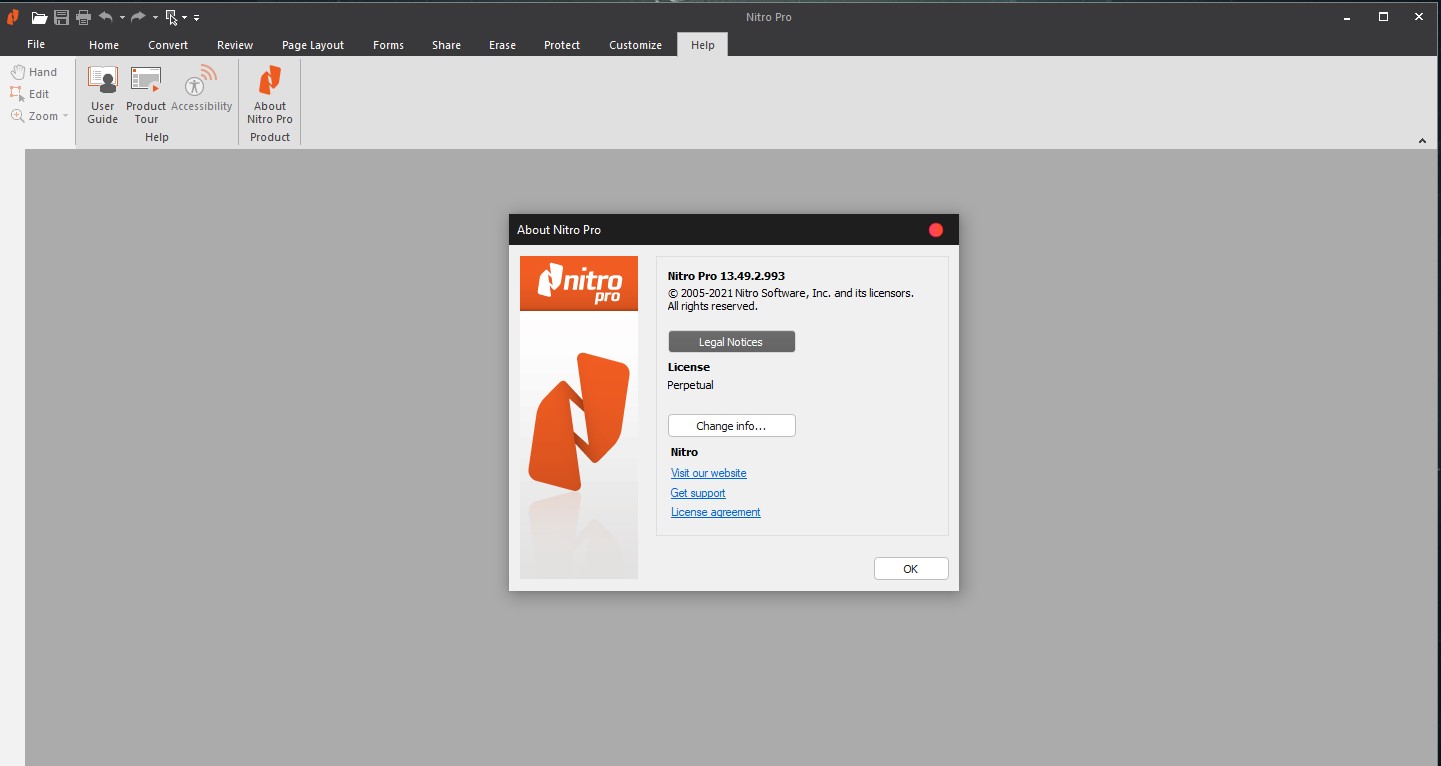Switch to the Page Layout tab
This screenshot has width=1441, height=766.
click(313, 45)
